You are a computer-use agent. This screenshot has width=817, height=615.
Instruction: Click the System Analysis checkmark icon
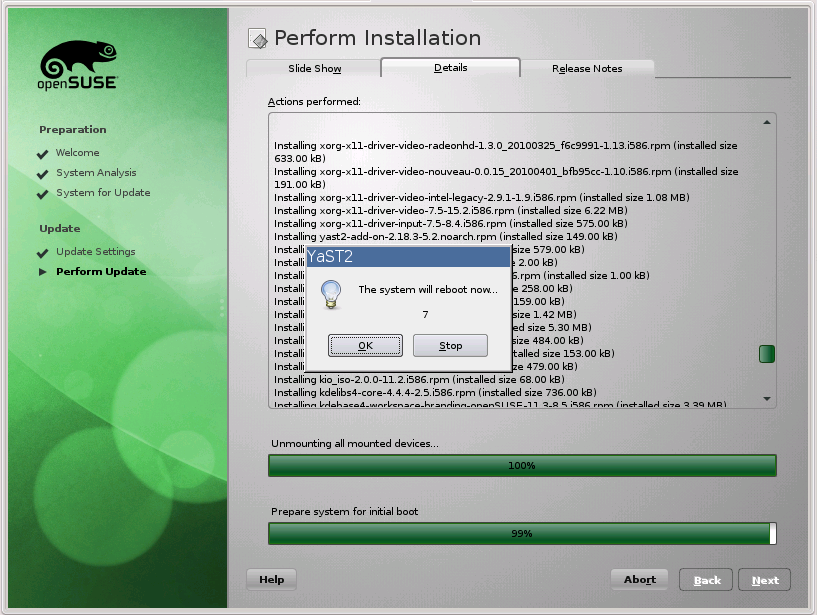click(43, 174)
